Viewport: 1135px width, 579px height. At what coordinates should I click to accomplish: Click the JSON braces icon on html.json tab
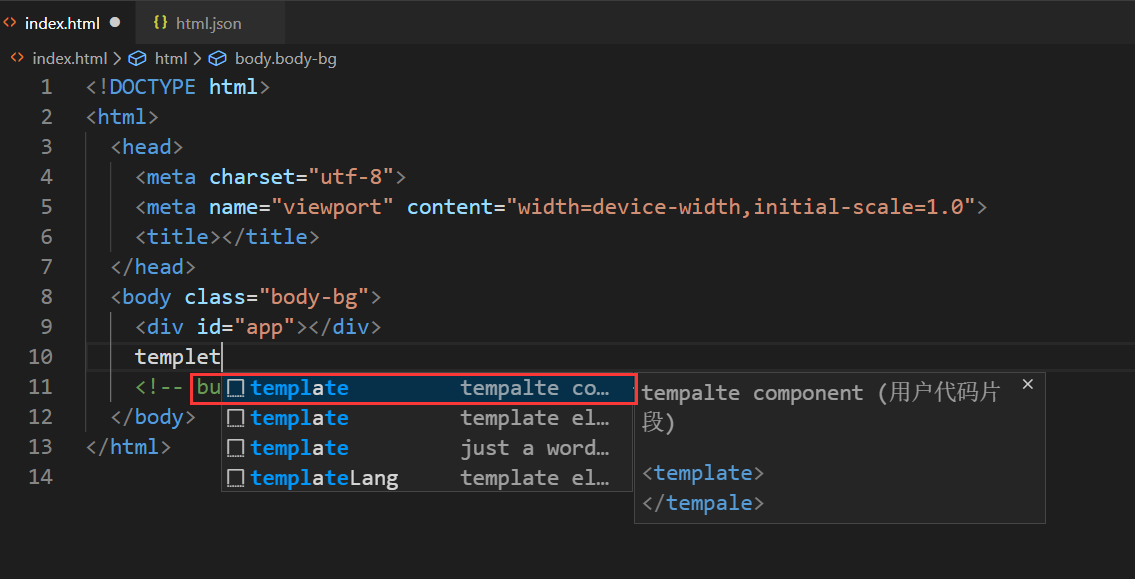[x=161, y=22]
